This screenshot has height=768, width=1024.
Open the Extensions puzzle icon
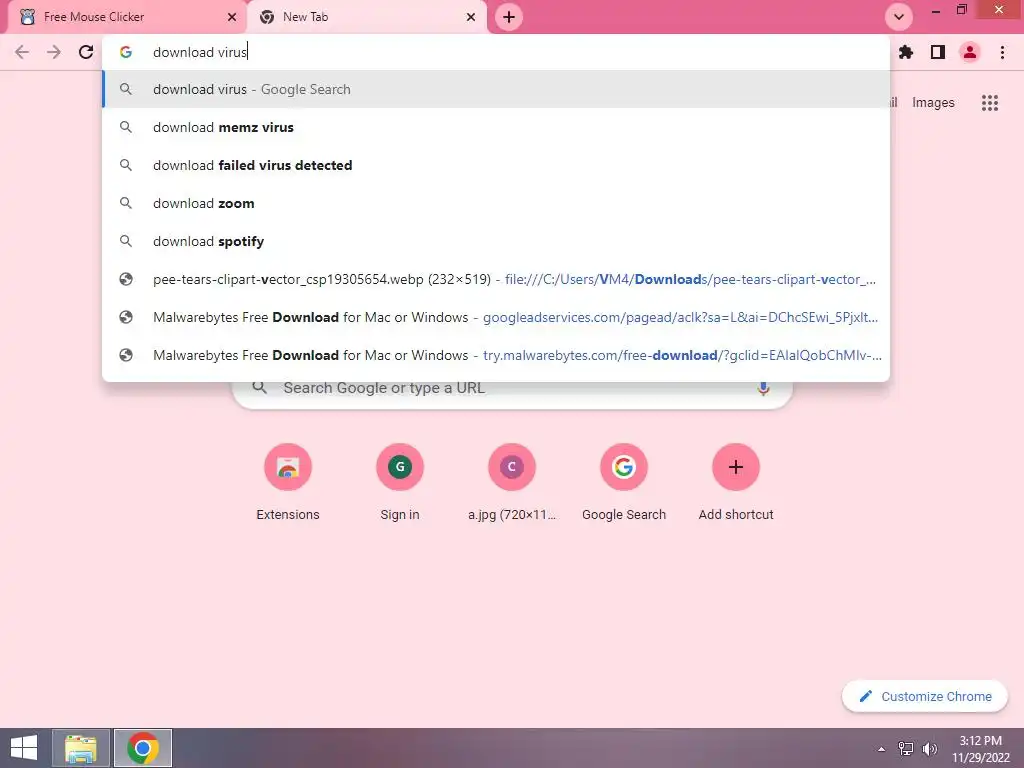(x=906, y=52)
